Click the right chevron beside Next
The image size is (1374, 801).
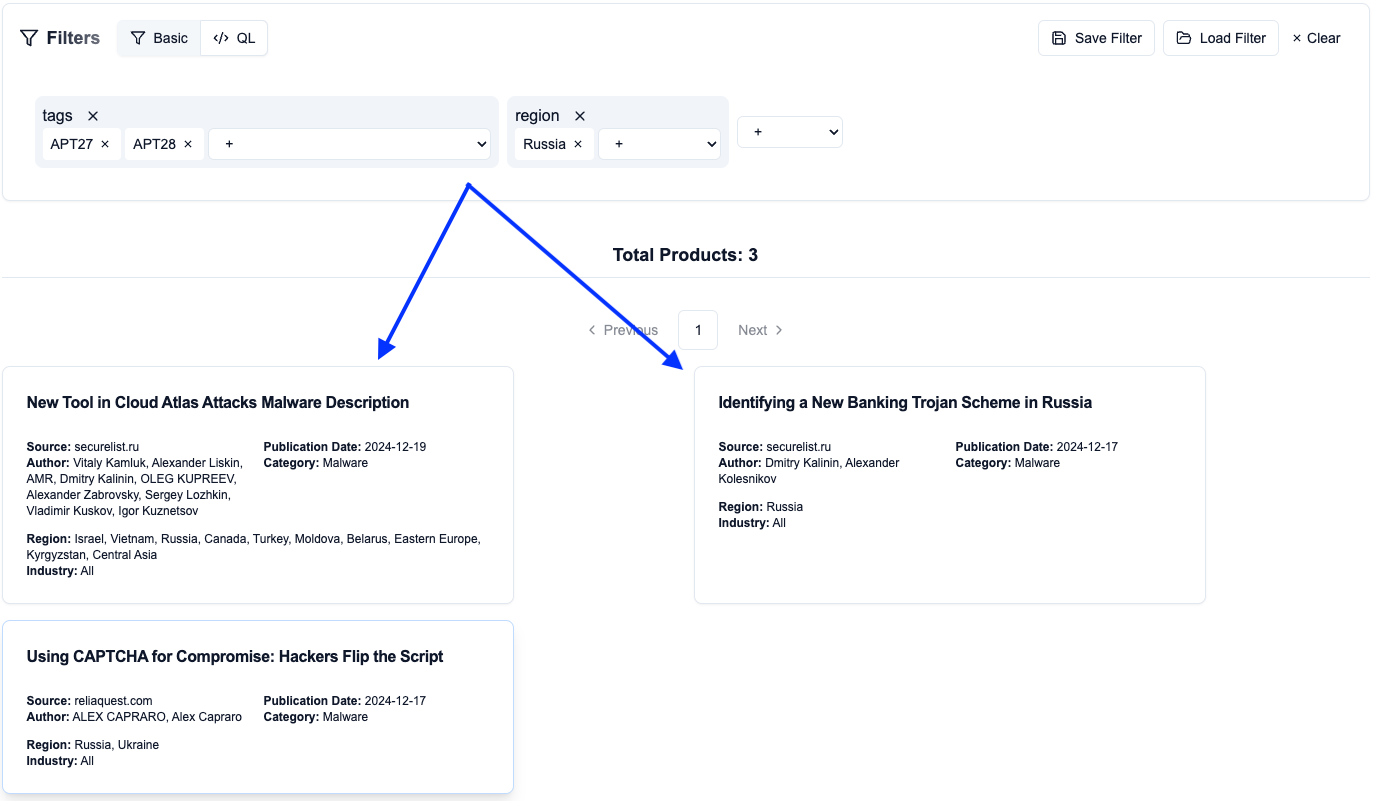click(779, 329)
